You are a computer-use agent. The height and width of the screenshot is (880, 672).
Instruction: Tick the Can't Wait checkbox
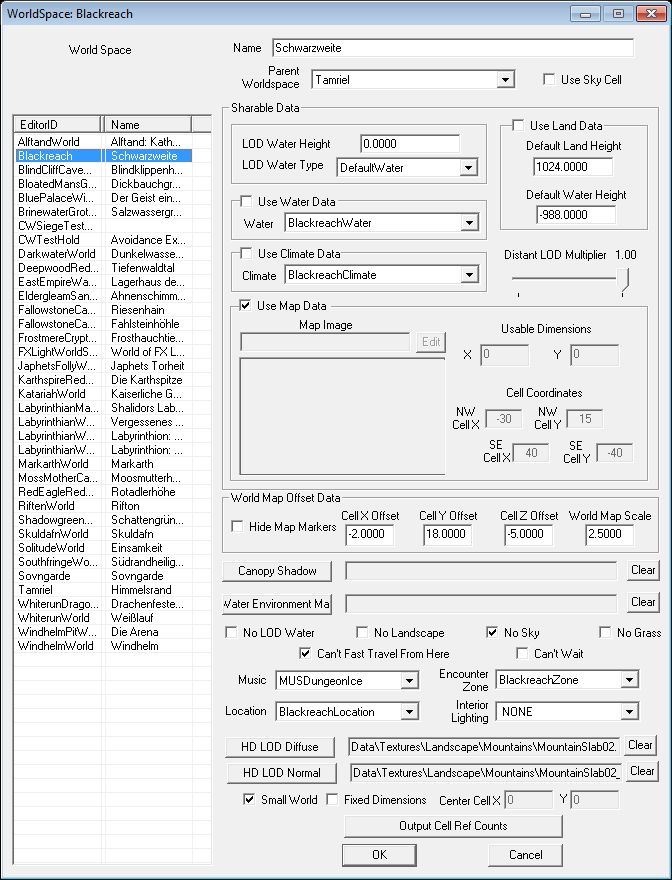pos(522,653)
